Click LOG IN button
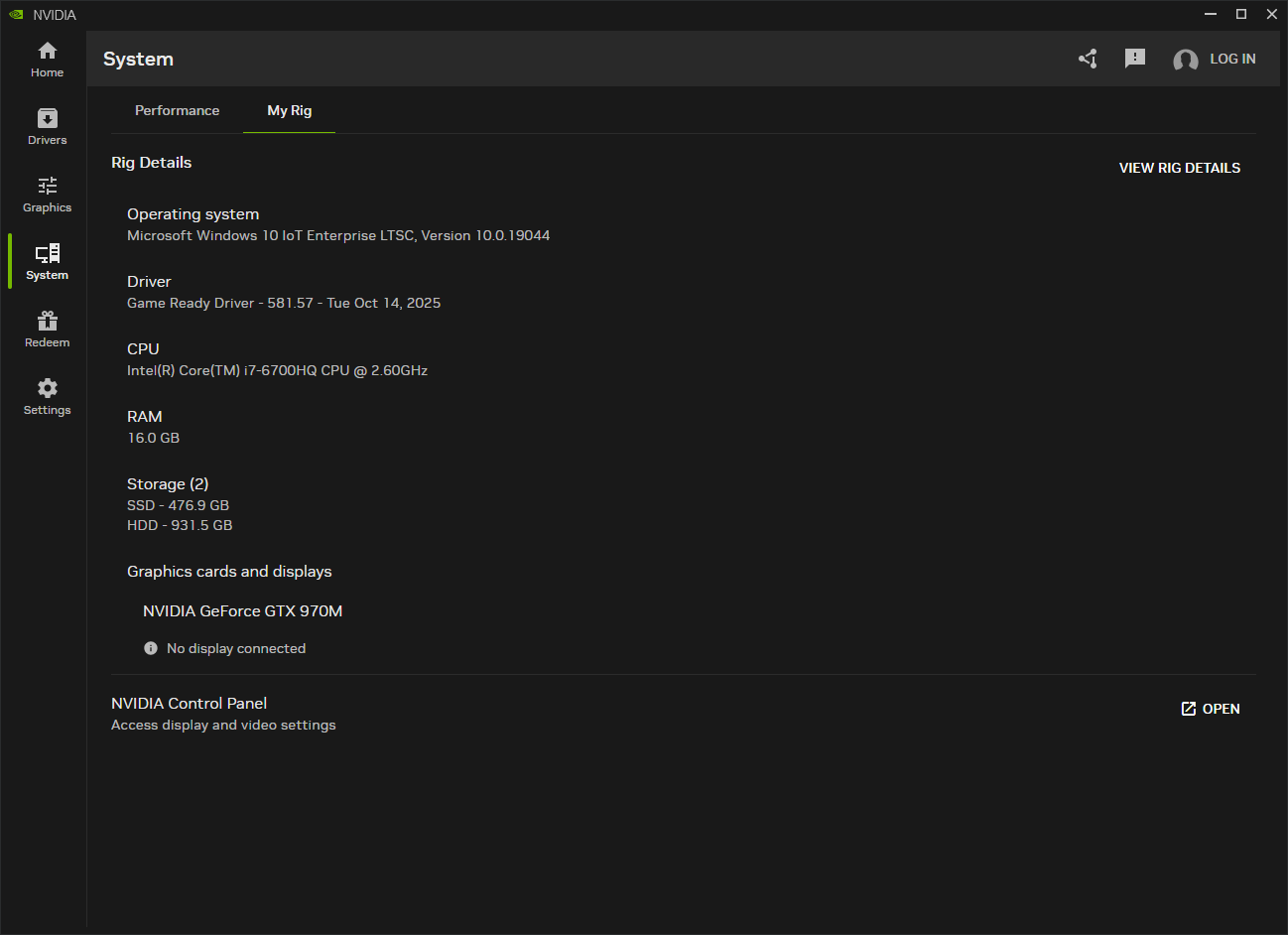Image resolution: width=1288 pixels, height=935 pixels. [1232, 59]
